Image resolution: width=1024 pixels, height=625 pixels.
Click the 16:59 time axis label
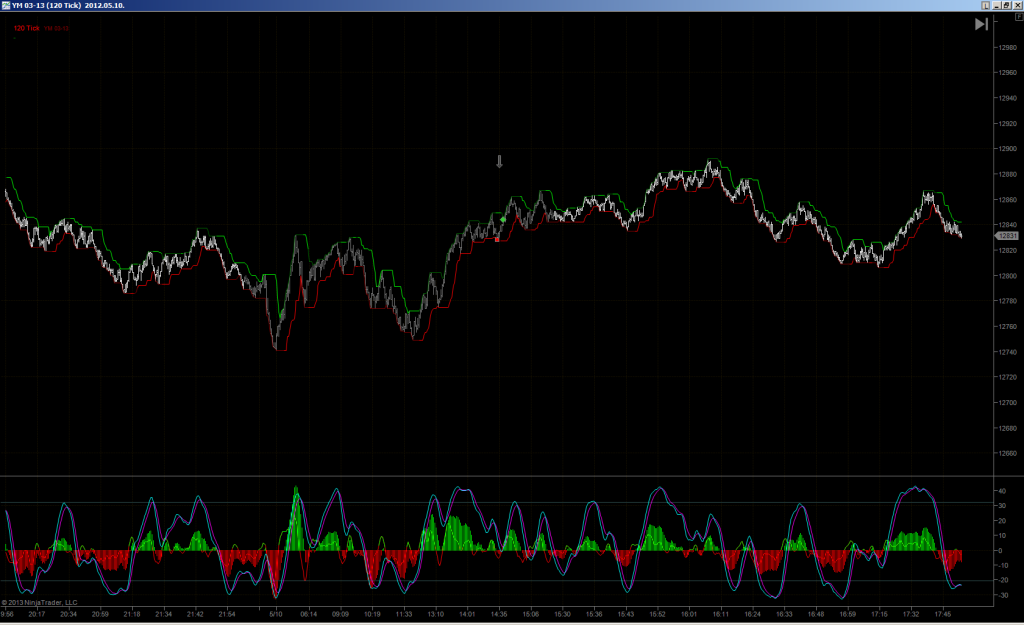[x=848, y=614]
